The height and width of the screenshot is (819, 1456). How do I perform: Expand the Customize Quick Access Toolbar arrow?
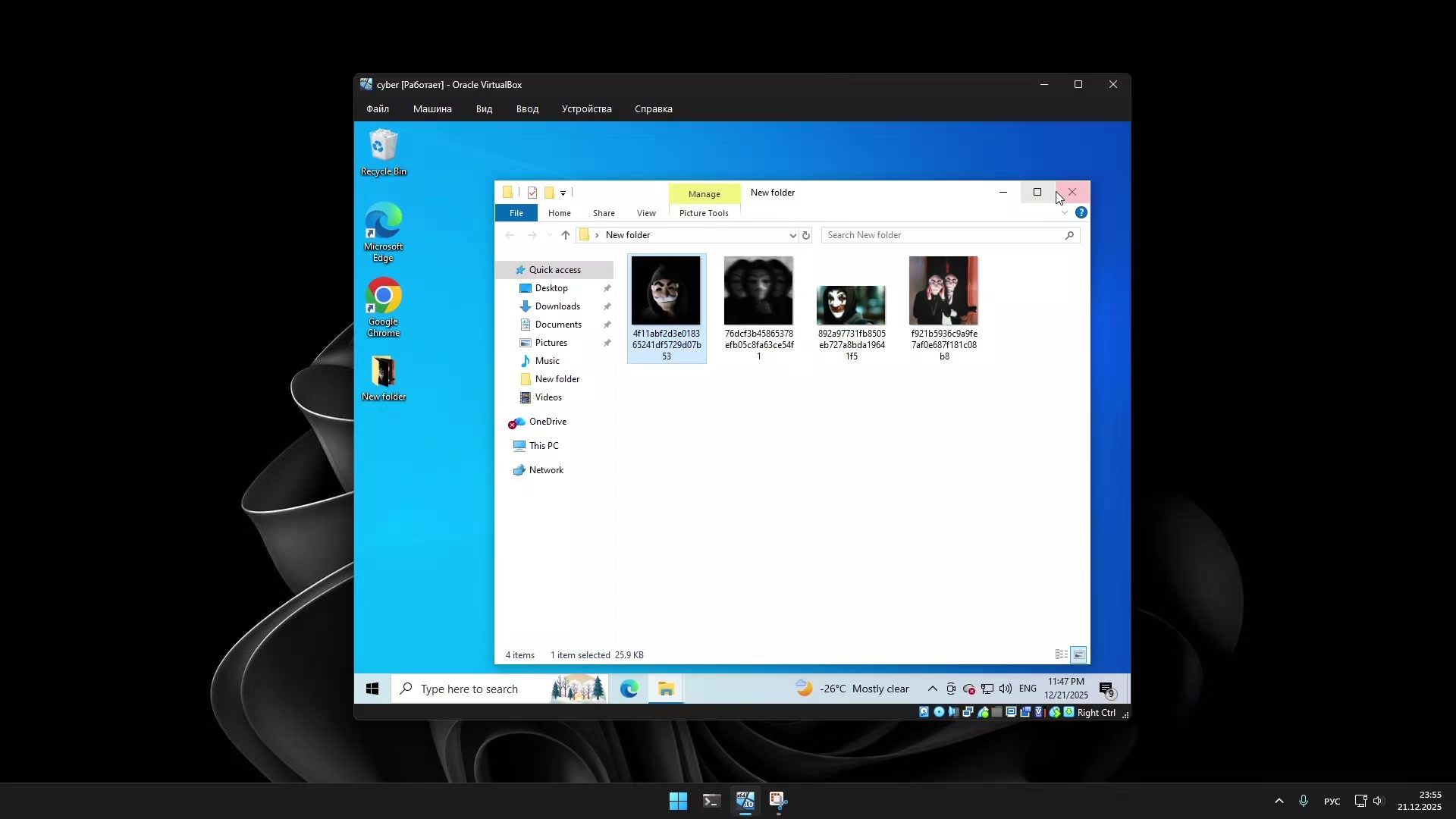[563, 193]
